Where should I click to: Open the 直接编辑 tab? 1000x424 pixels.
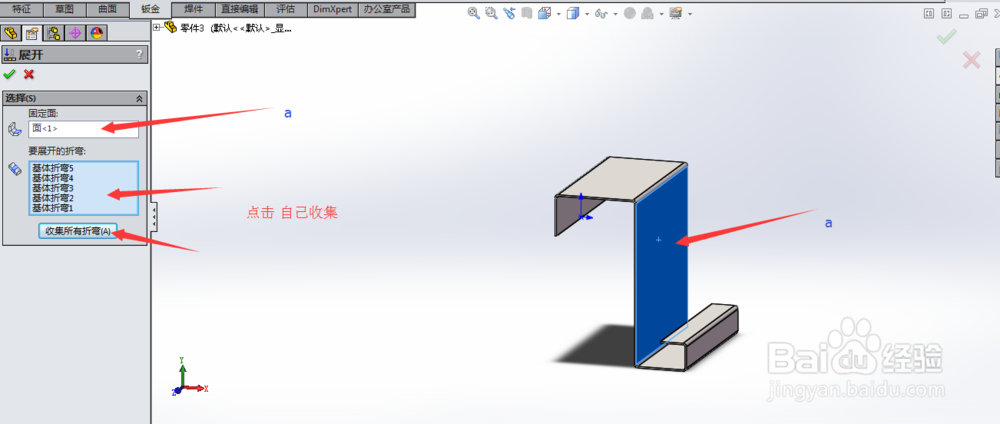240,10
